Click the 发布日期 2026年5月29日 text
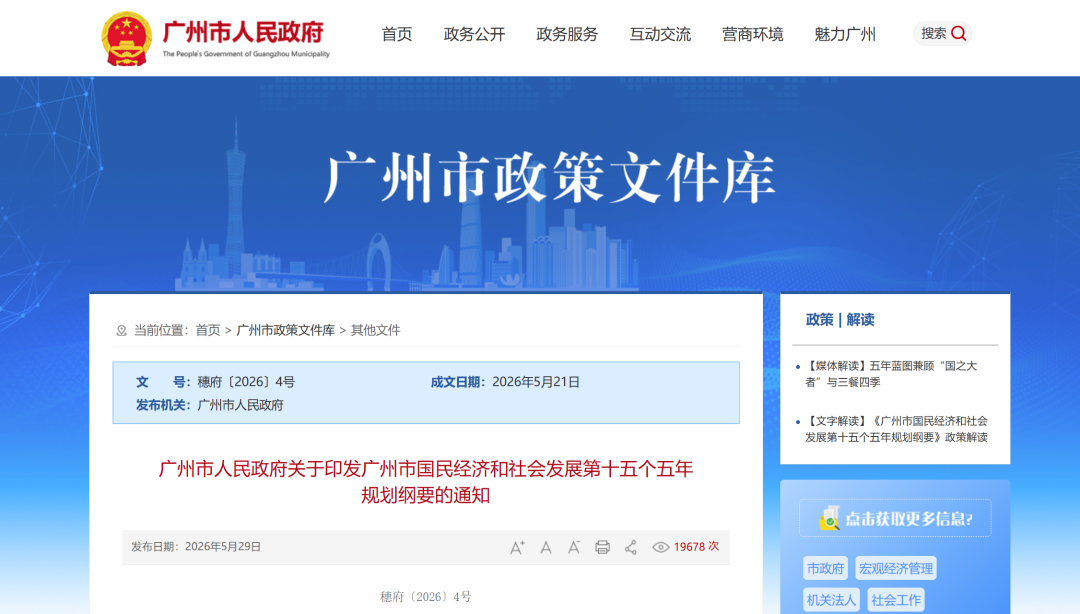 click(196, 546)
